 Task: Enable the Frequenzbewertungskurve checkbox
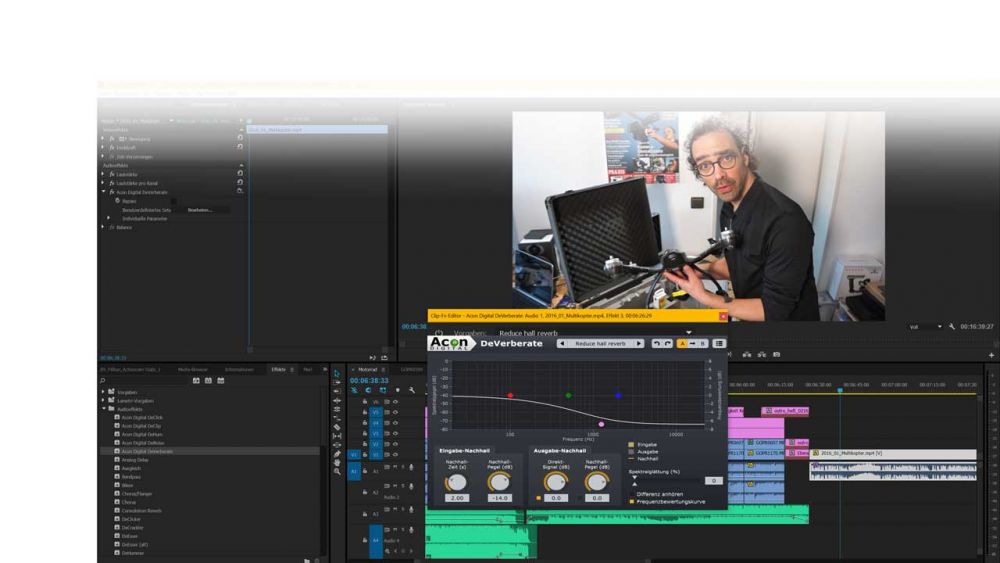(x=633, y=501)
